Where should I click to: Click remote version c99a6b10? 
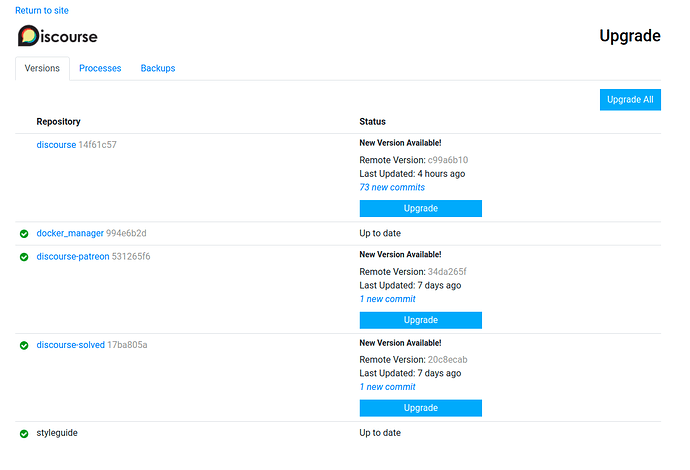448,160
